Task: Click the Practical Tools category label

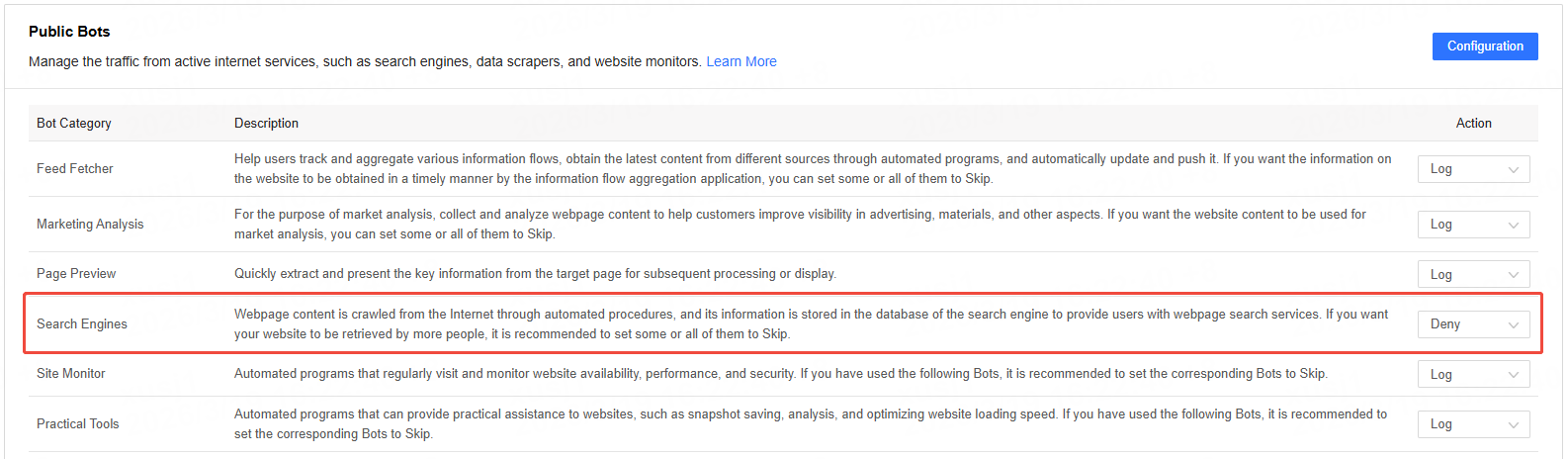Action: click(x=78, y=424)
